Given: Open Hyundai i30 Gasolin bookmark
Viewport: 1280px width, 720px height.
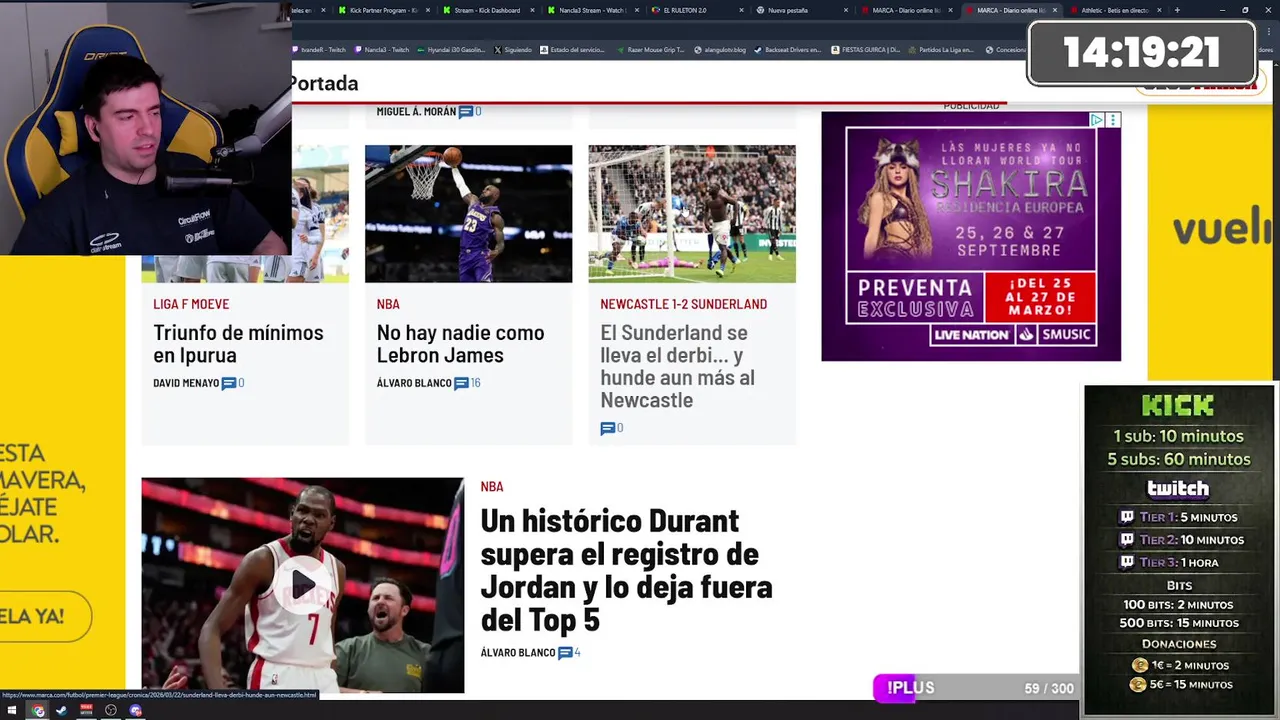Looking at the screenshot, I should click(450, 49).
